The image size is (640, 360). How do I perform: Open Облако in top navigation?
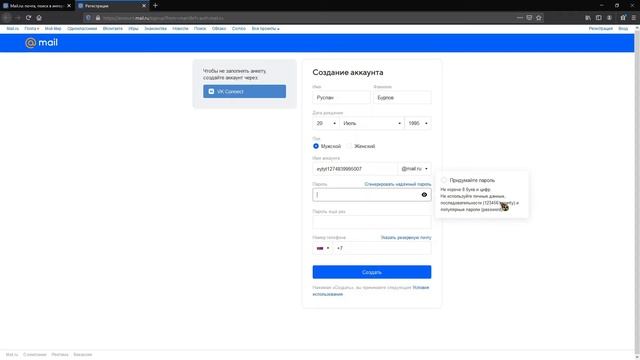[219, 29]
